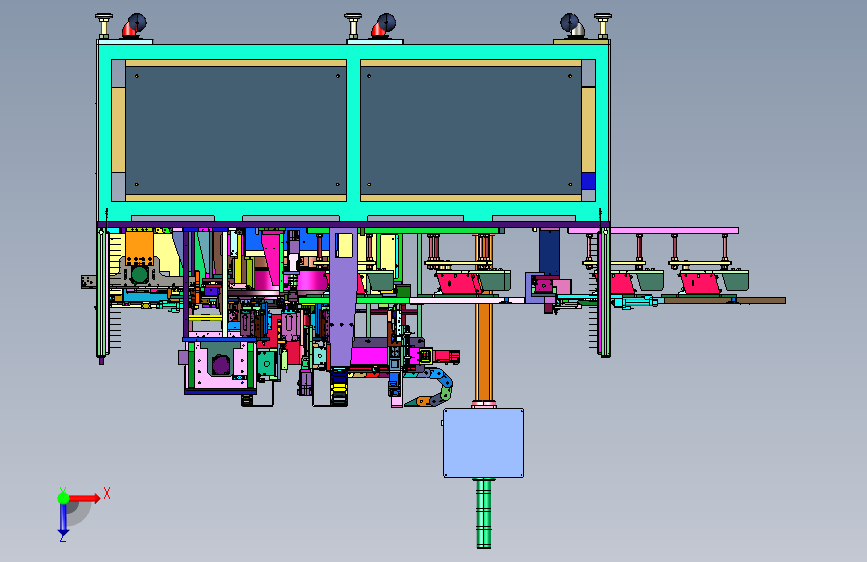Select the grey caster wheel at top right
Screen dimensions: 867x562
tap(572, 25)
